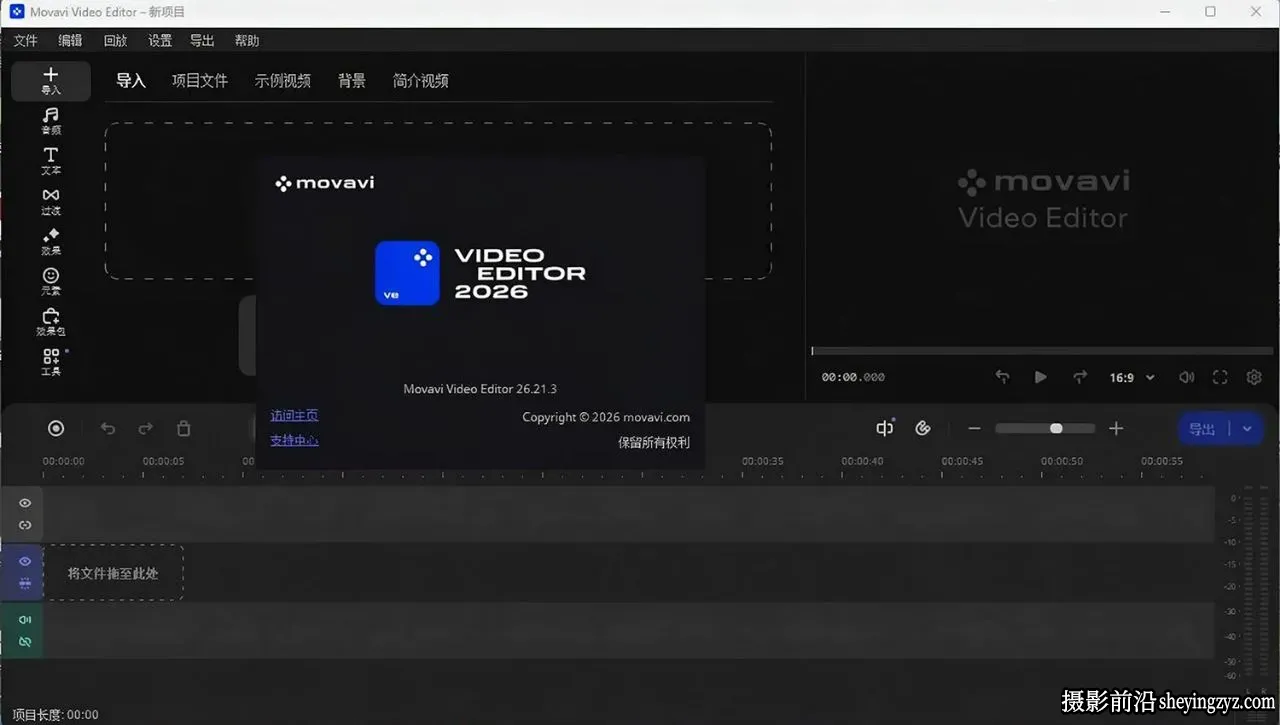1280x725 pixels.
Task: Click the record button in timeline toolbar
Action: 56,428
